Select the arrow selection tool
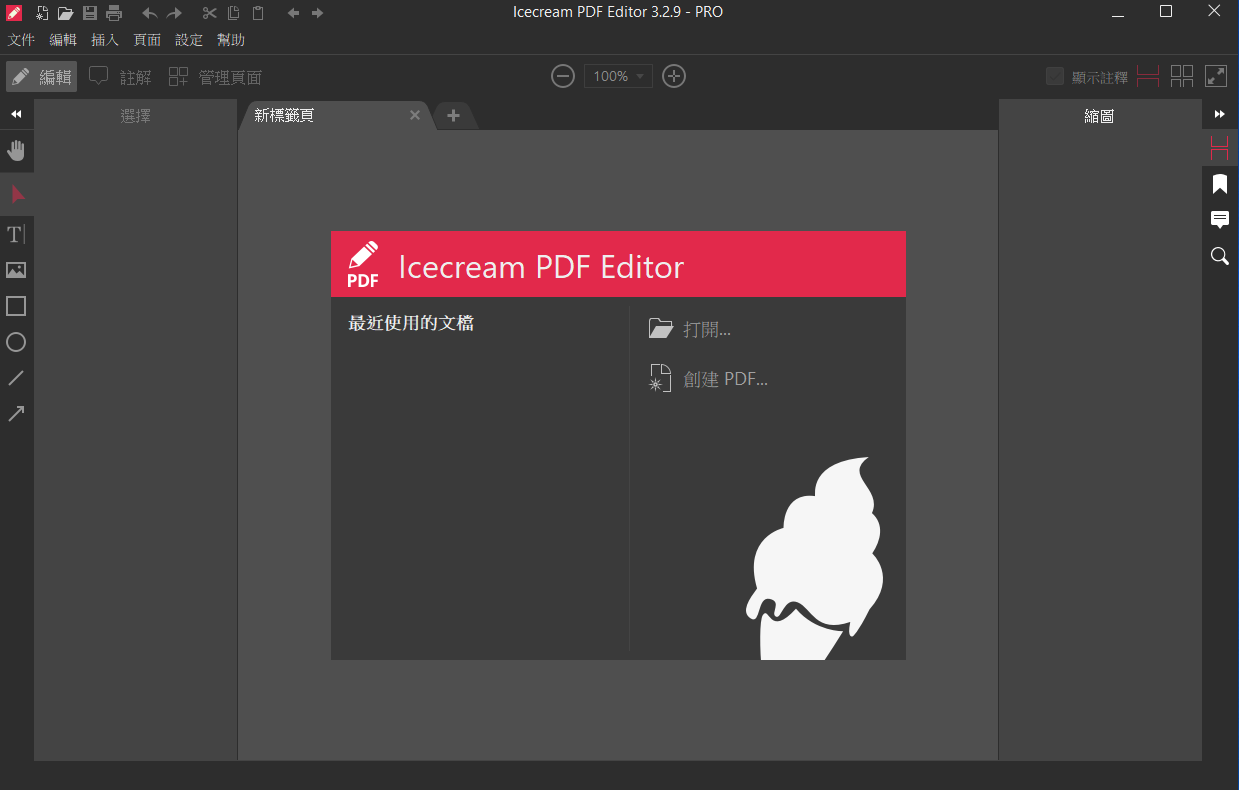Image resolution: width=1239 pixels, height=790 pixels. click(16, 194)
